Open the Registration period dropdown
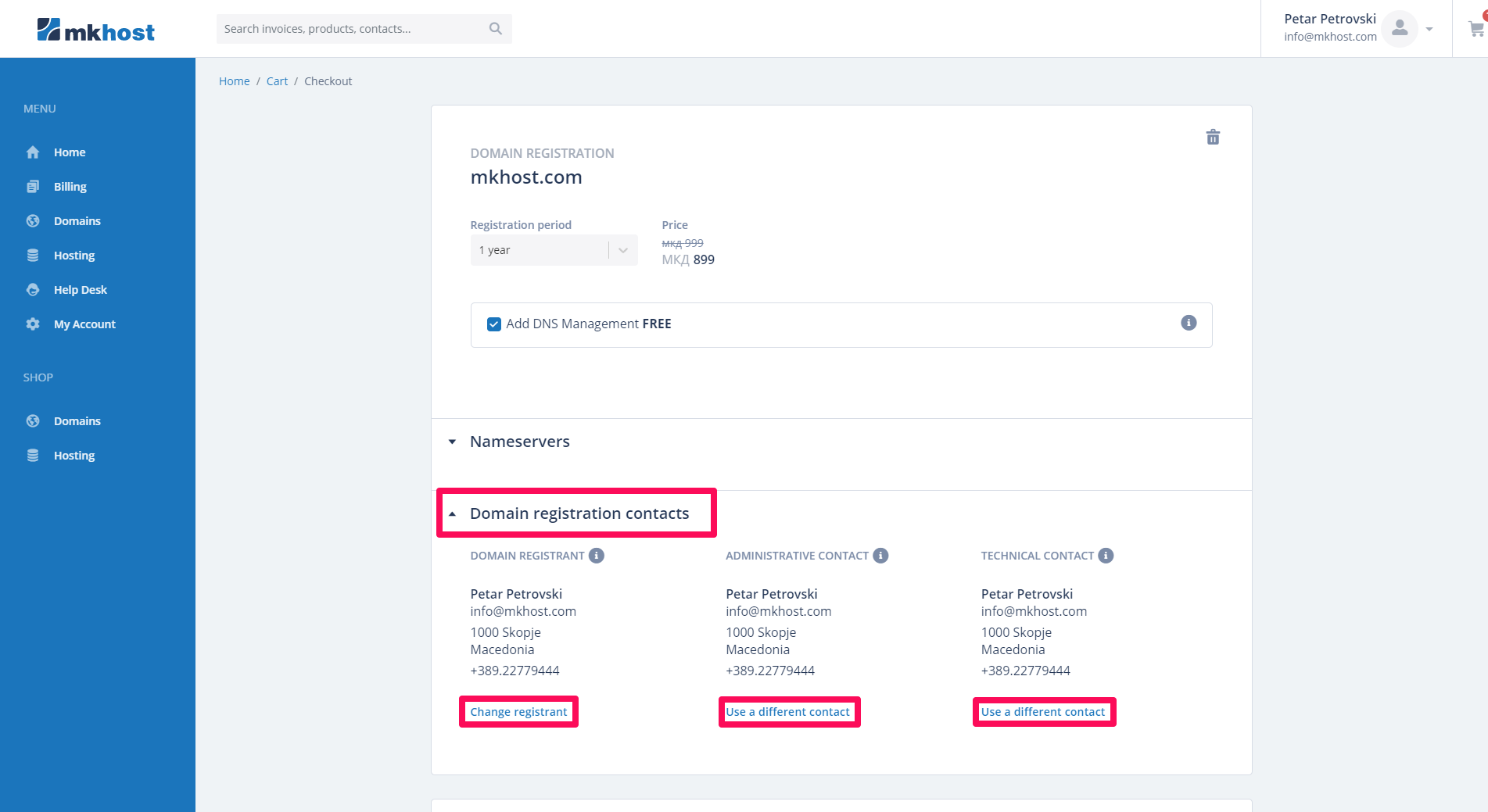1488x812 pixels. click(554, 250)
